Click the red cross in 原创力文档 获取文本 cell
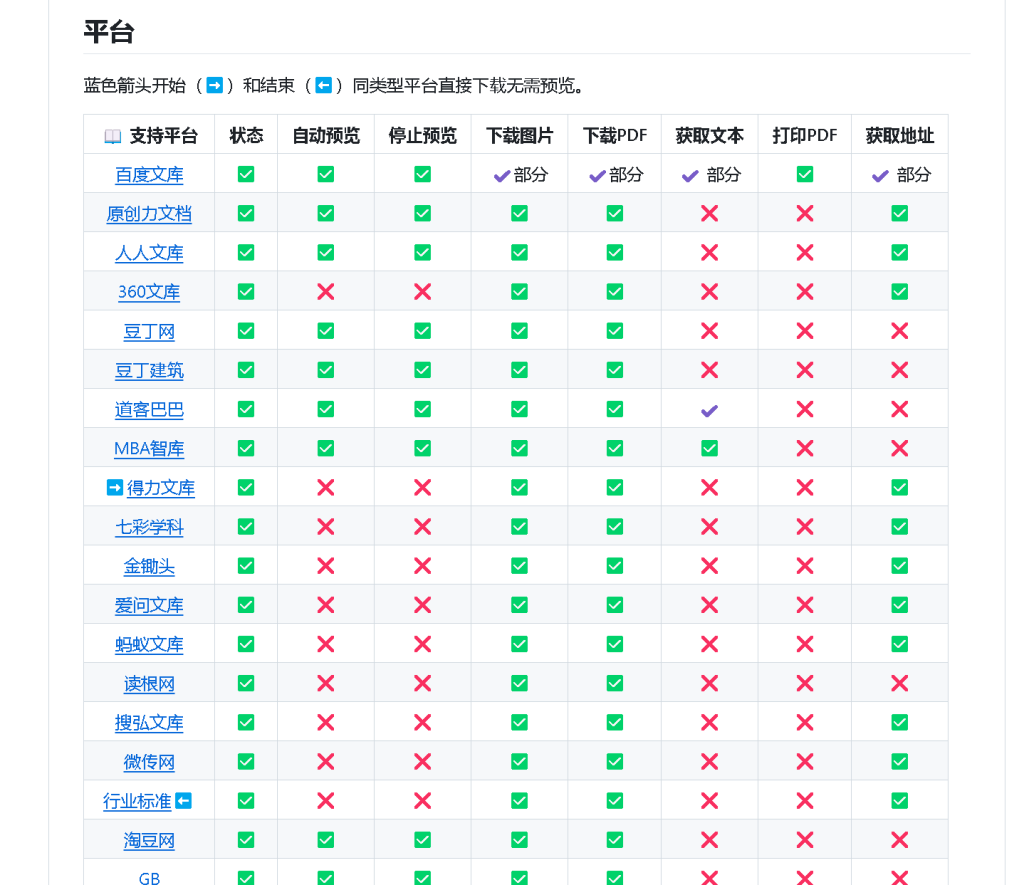Screen dimensions: 1024x885 [709, 214]
